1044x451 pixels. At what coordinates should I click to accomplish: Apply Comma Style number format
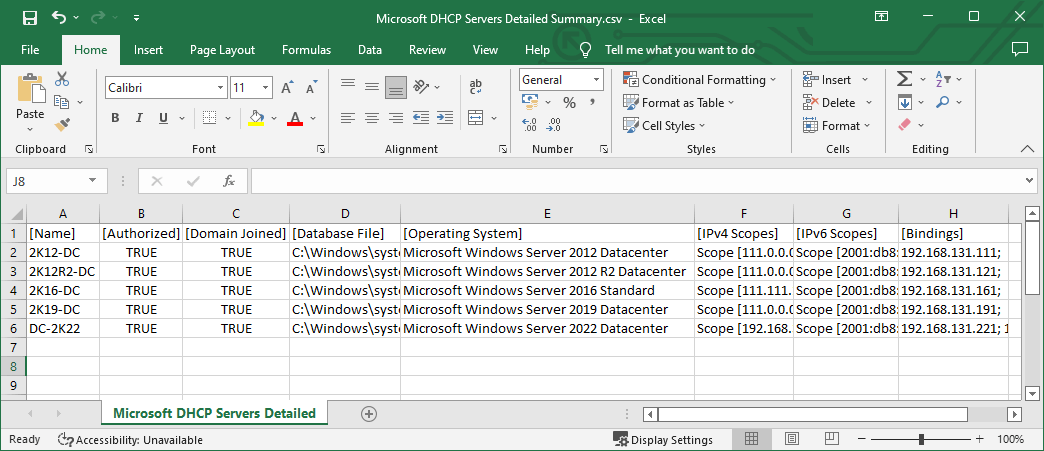[591, 103]
